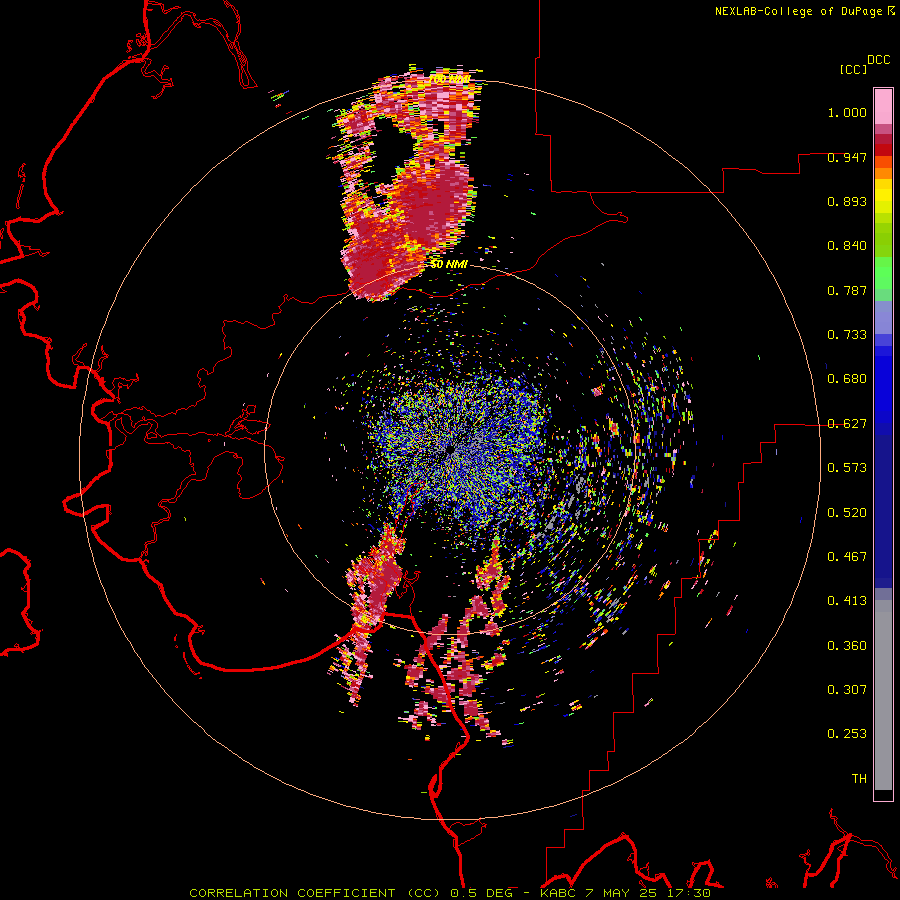This screenshot has width=900, height=900.
Task: Click the DCC label above the color scale
Action: pyautogui.click(x=879, y=60)
